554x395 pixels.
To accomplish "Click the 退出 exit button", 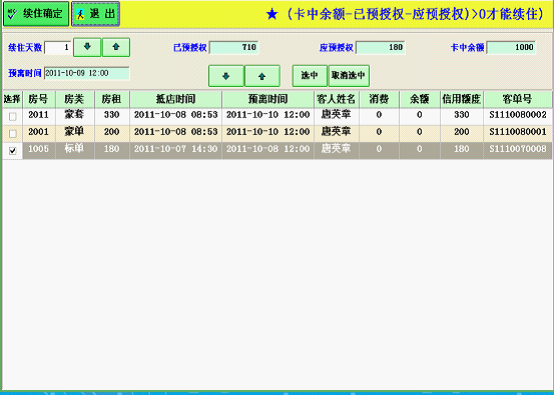I will click(95, 14).
